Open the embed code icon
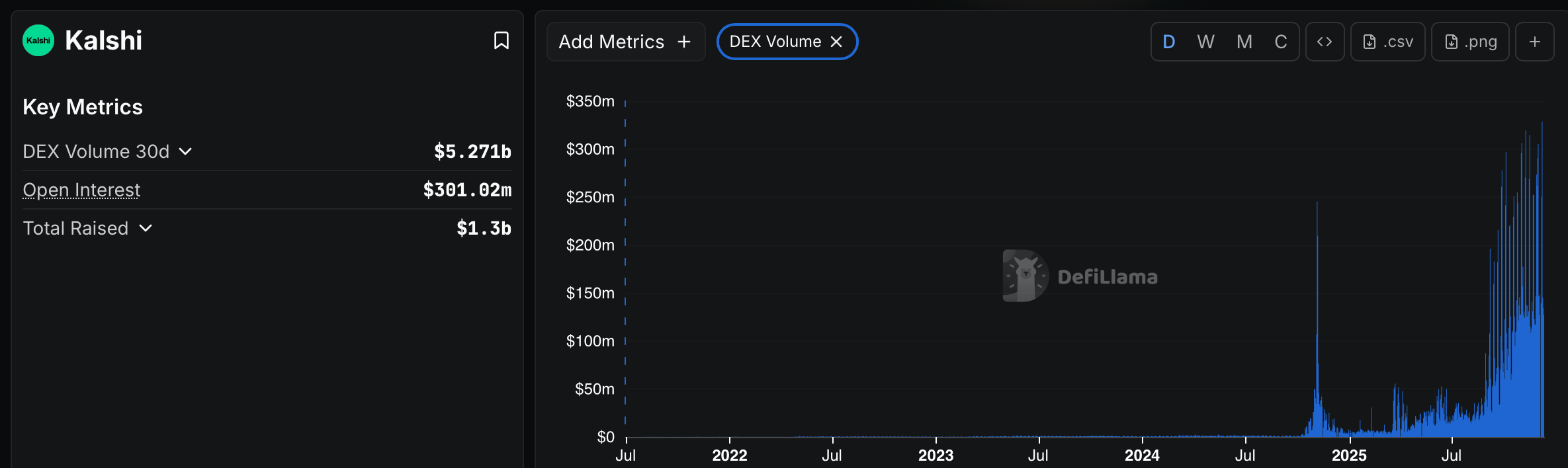The image size is (1568, 468). click(x=1325, y=42)
